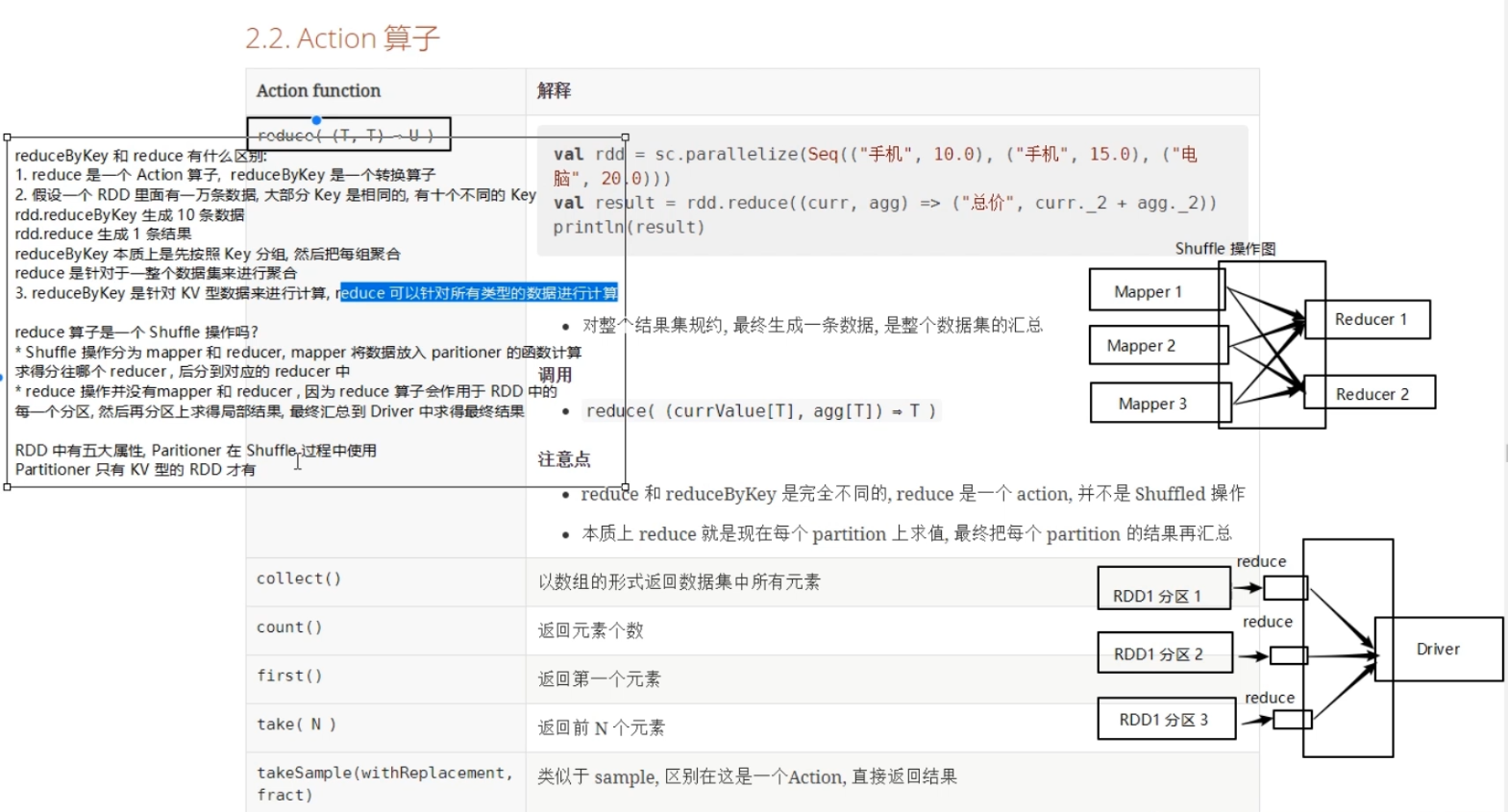
Task: Click the 'takeSample(withReplacement, fract)' cell
Action: 384,783
